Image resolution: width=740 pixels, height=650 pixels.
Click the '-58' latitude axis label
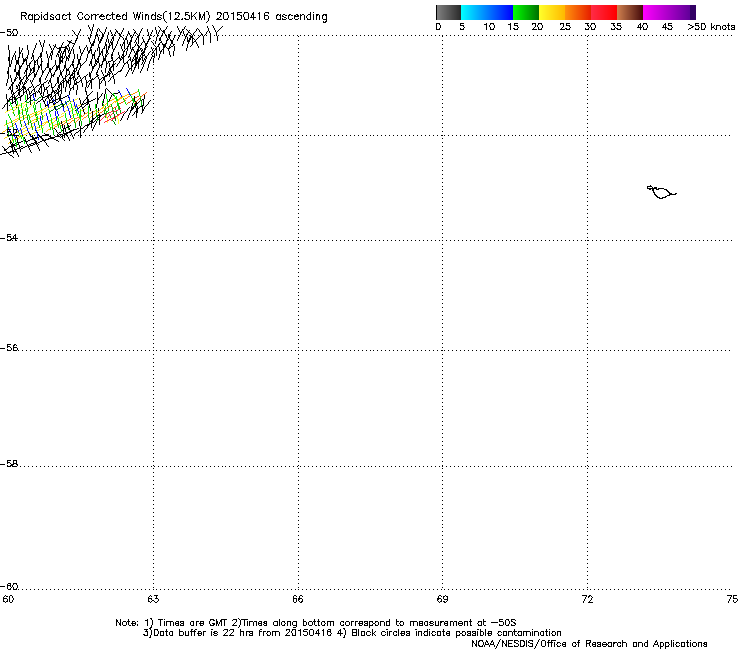pos(9,464)
